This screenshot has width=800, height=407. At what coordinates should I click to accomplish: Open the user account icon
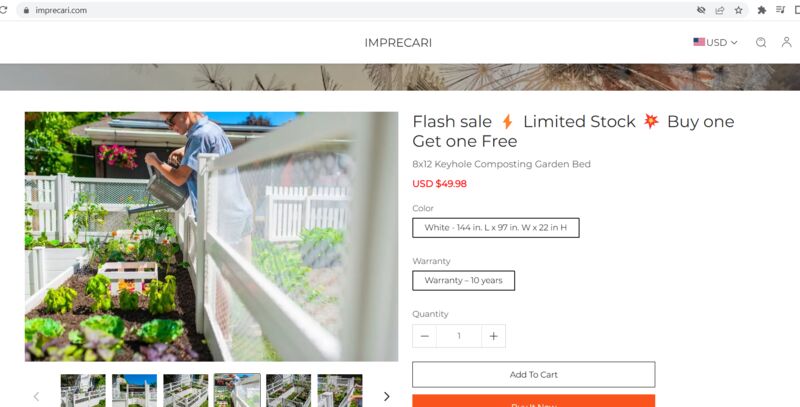click(x=786, y=42)
